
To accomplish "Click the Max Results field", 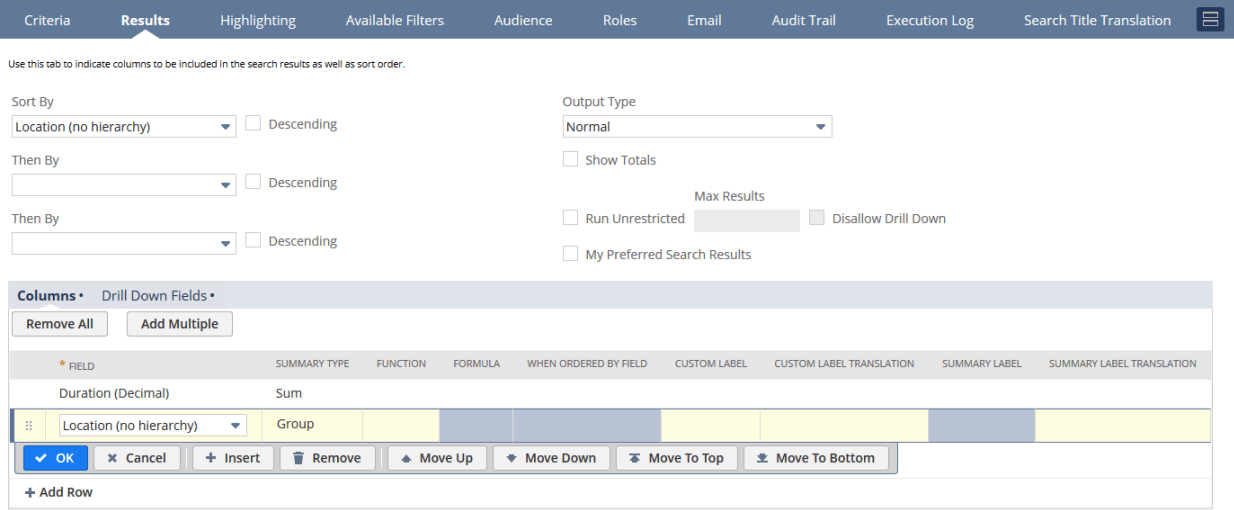I will [x=747, y=220].
